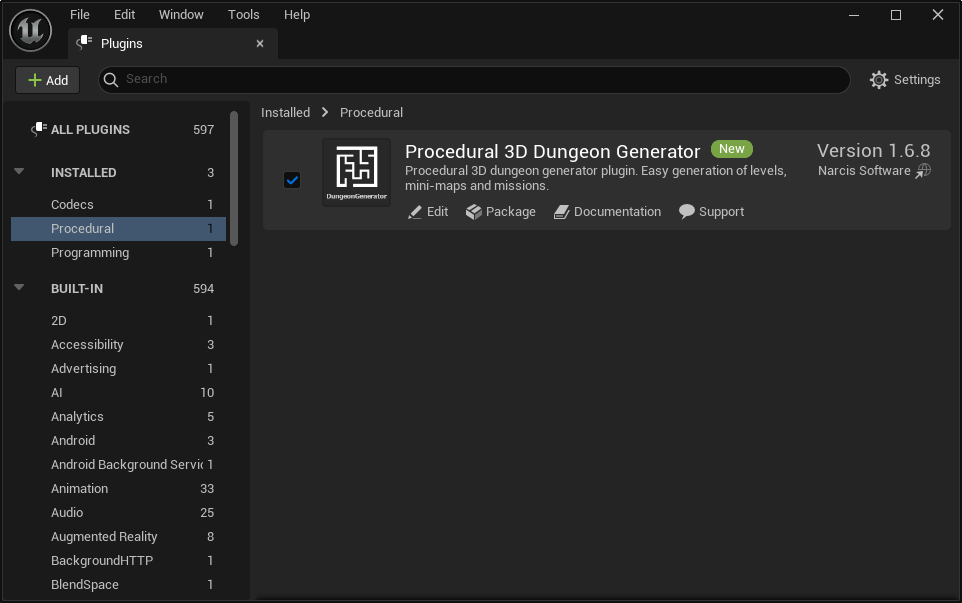Image resolution: width=962 pixels, height=603 pixels.
Task: Click the All Plugins plug icon
Action: 39,129
